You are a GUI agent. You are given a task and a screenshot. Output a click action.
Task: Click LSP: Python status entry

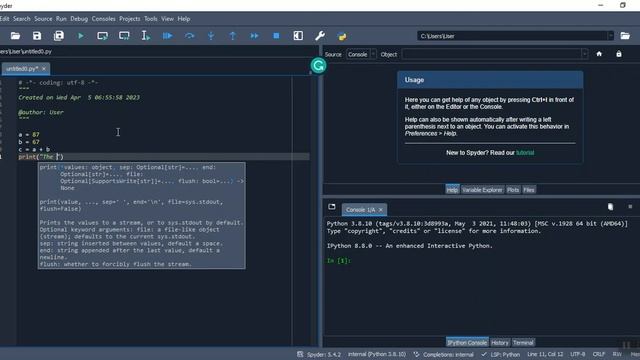500,354
